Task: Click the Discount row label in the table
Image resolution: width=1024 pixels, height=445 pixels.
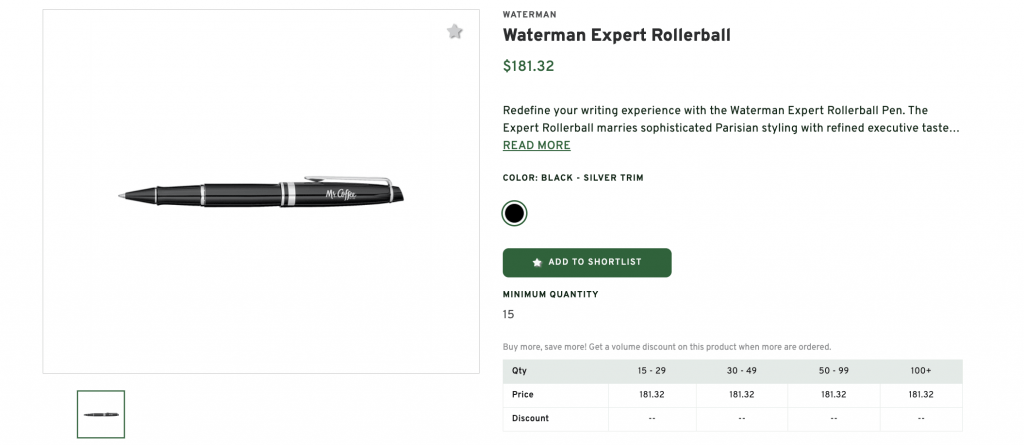Action: (x=530, y=418)
